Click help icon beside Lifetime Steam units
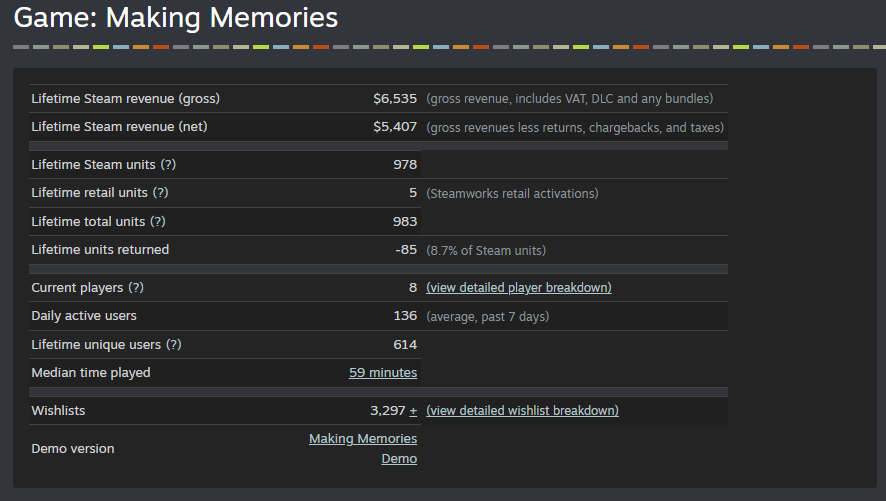The height and width of the screenshot is (501, 886). [168, 165]
